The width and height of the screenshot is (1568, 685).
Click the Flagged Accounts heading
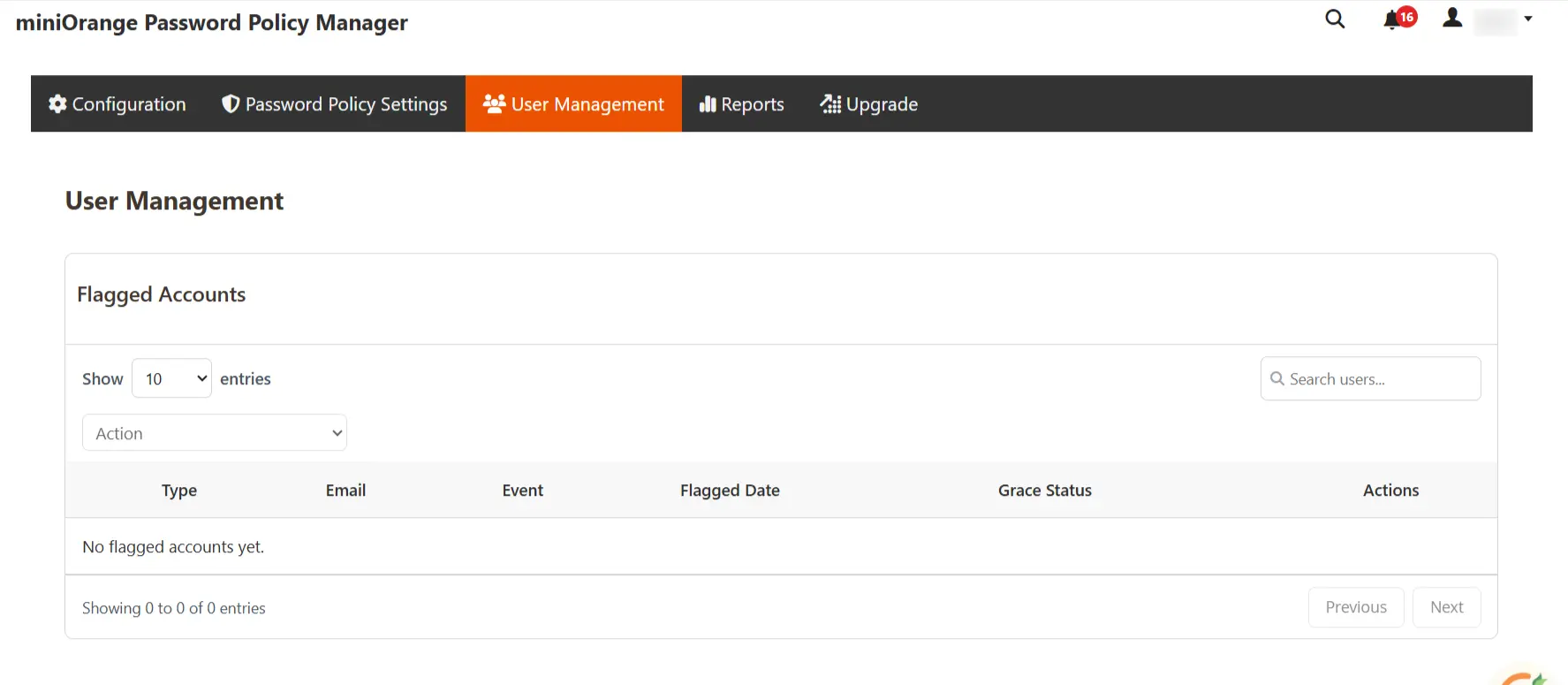[162, 294]
